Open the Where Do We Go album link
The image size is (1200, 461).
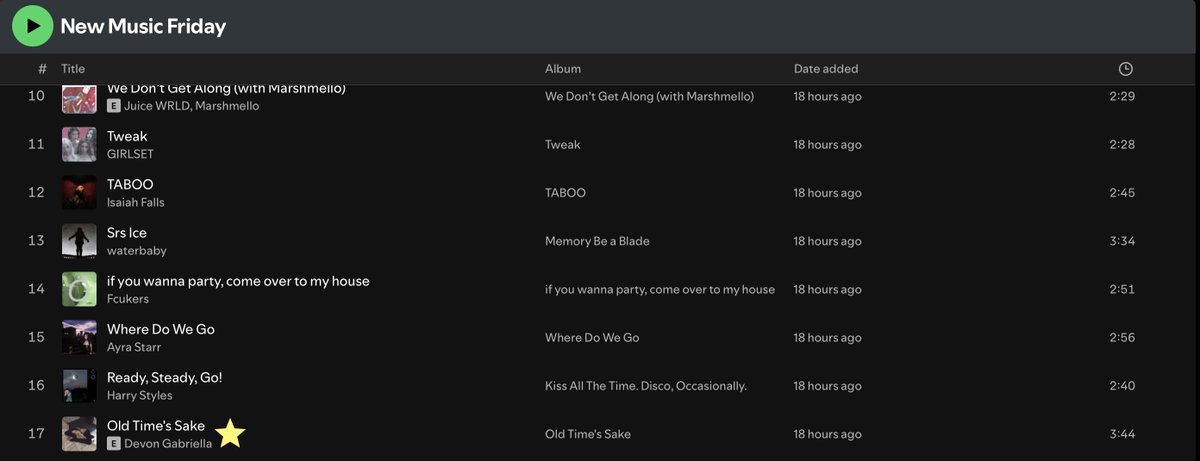592,337
